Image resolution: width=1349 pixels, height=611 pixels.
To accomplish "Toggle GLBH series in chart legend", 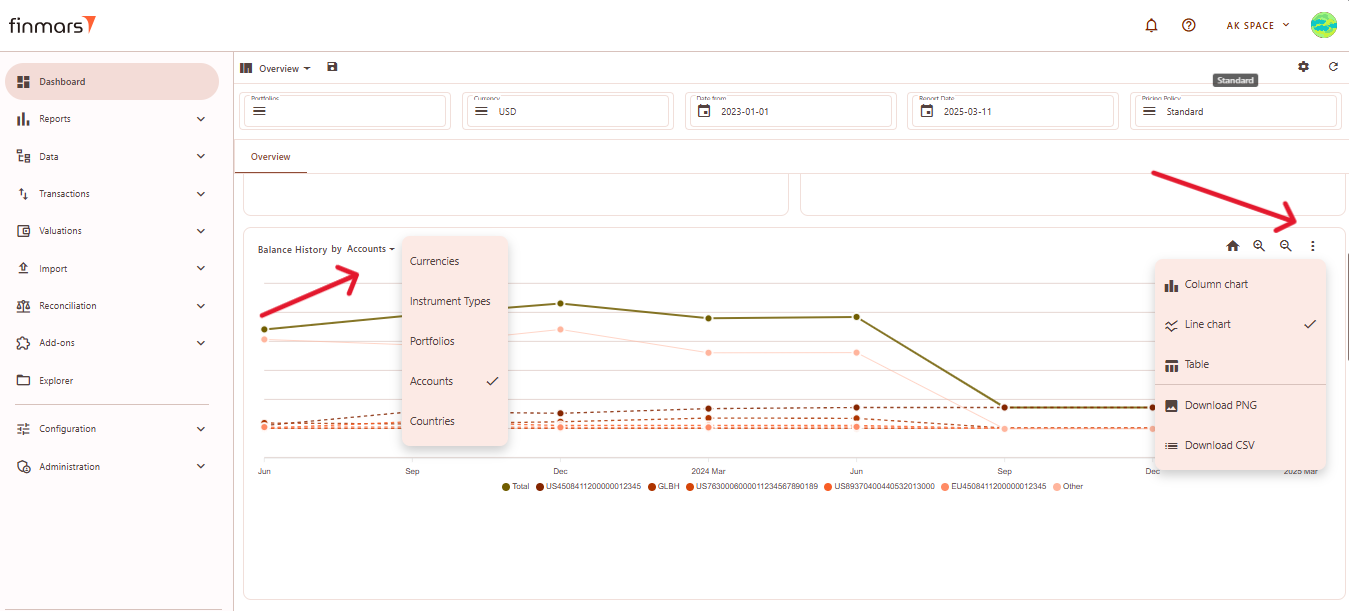I will 664,487.
